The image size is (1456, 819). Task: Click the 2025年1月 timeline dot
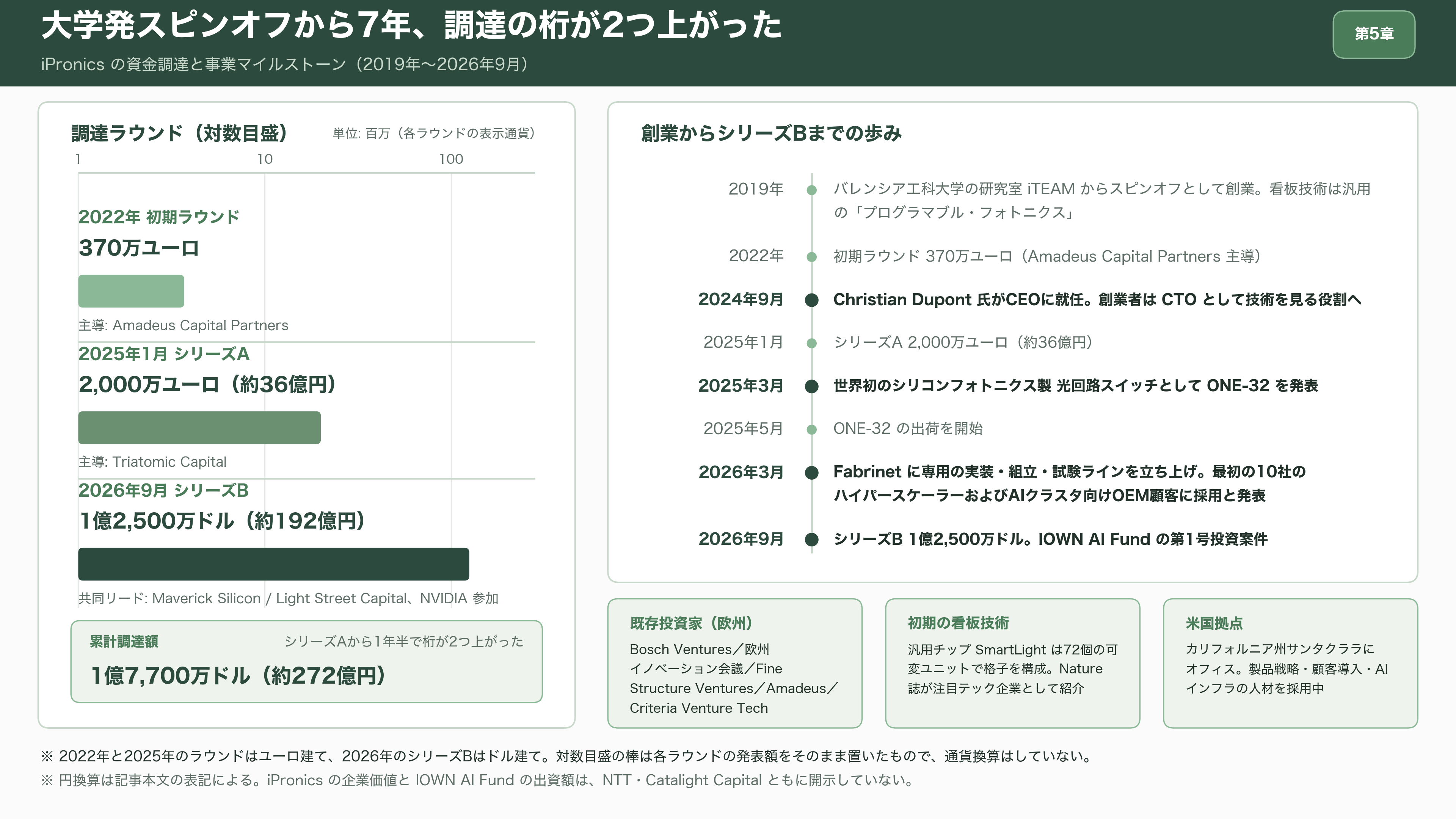coord(812,343)
